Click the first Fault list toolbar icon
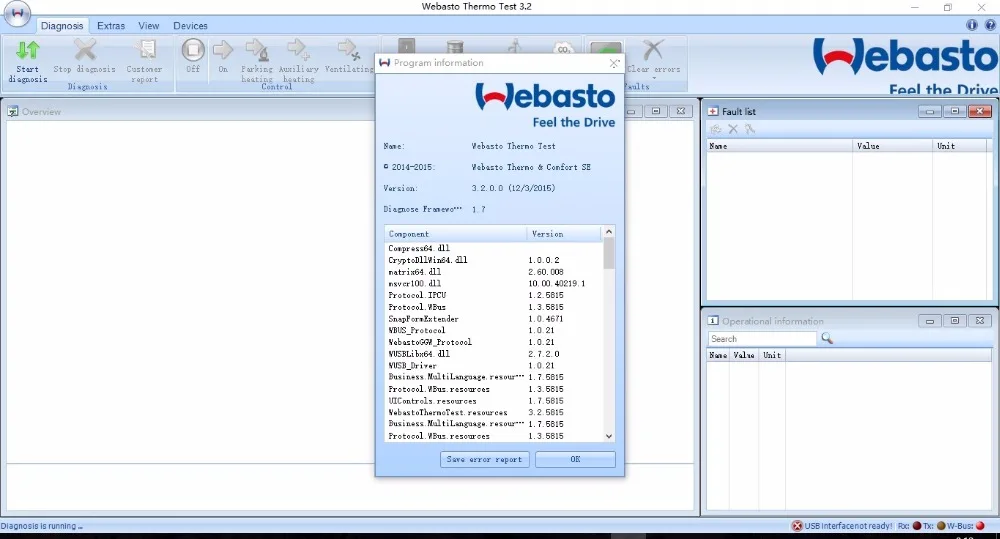Viewport: 1000px width, 539px height. [716, 129]
